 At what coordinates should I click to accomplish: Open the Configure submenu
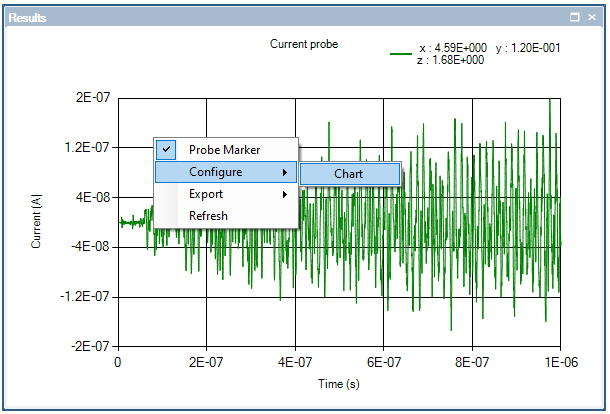226,172
